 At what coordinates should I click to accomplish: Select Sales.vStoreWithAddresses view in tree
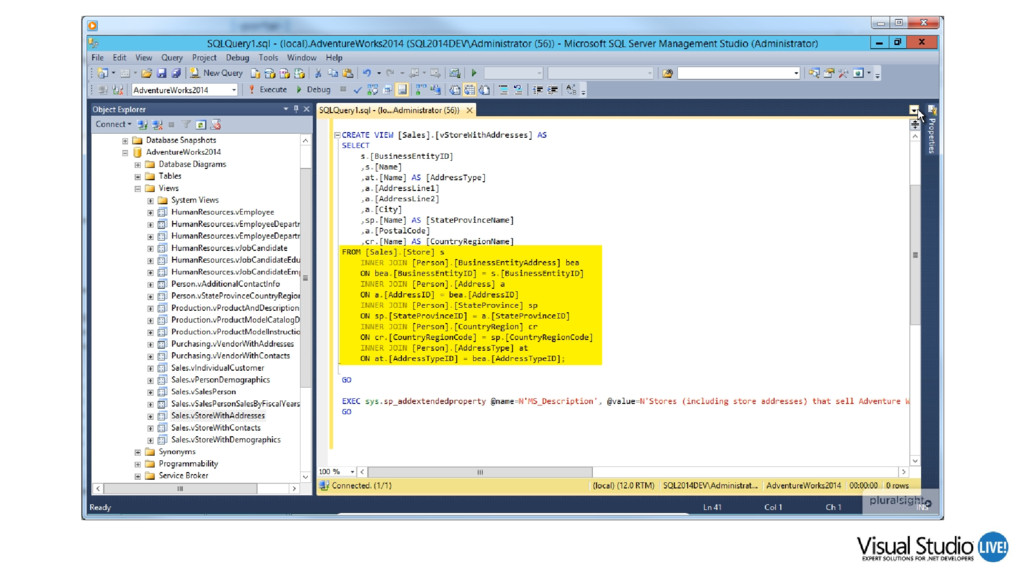click(218, 416)
